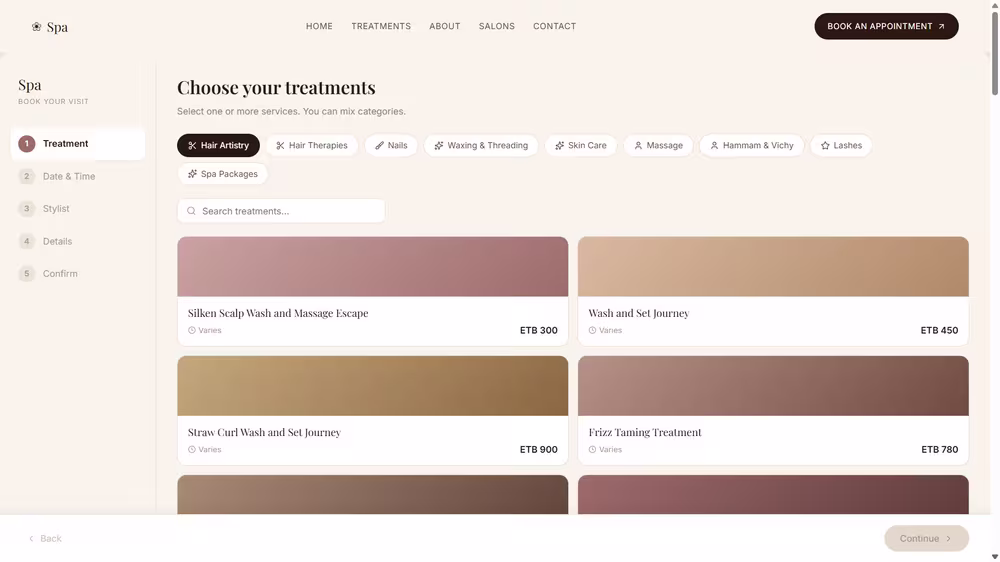Choose the Hair Therapies category
The width and height of the screenshot is (1000, 562).
point(312,145)
